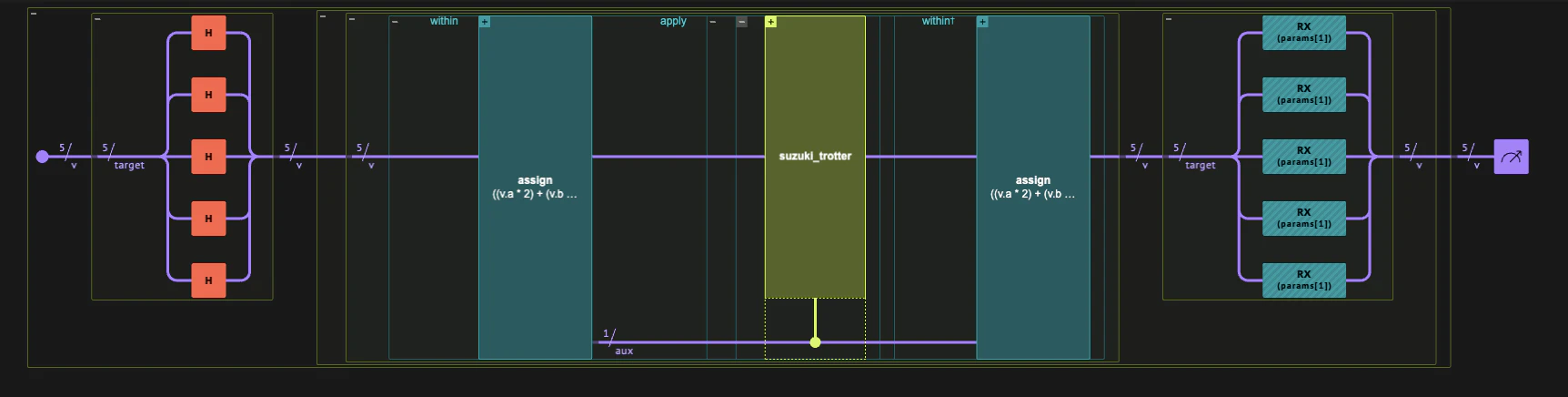Click target label of RX block
This screenshot has width=1568, height=397.
tap(1201, 166)
